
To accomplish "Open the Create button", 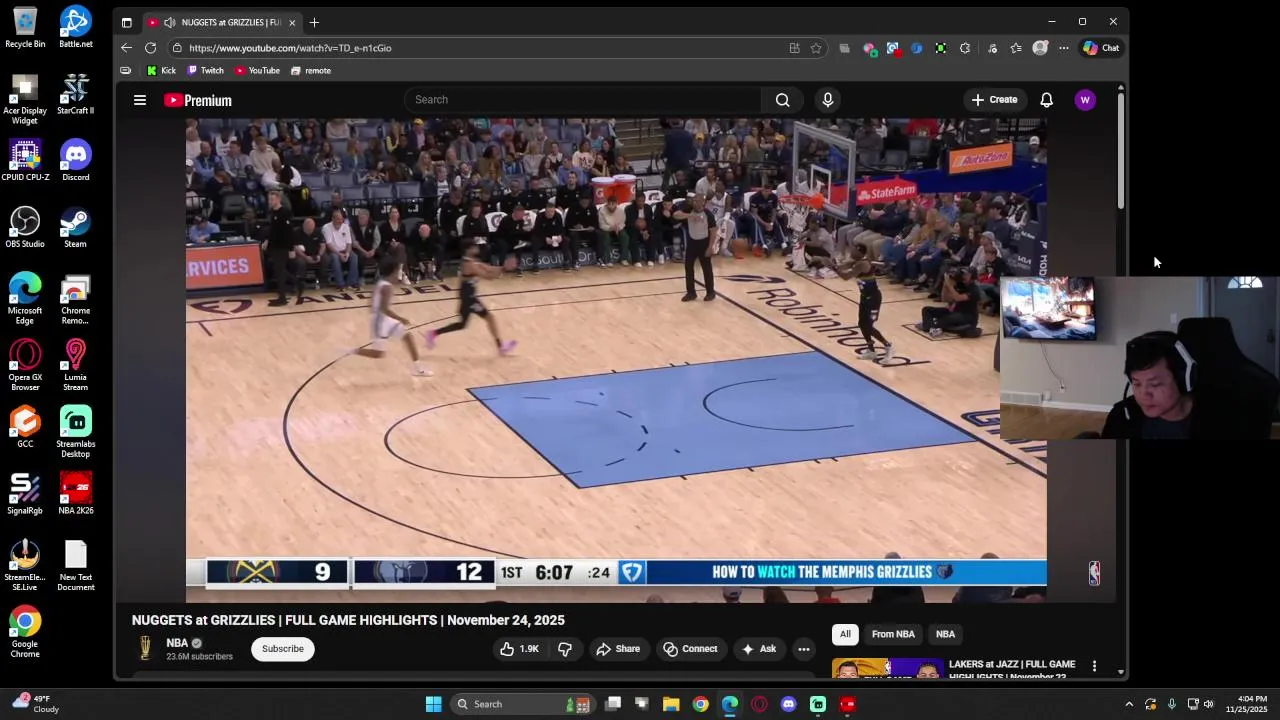I will tap(994, 100).
